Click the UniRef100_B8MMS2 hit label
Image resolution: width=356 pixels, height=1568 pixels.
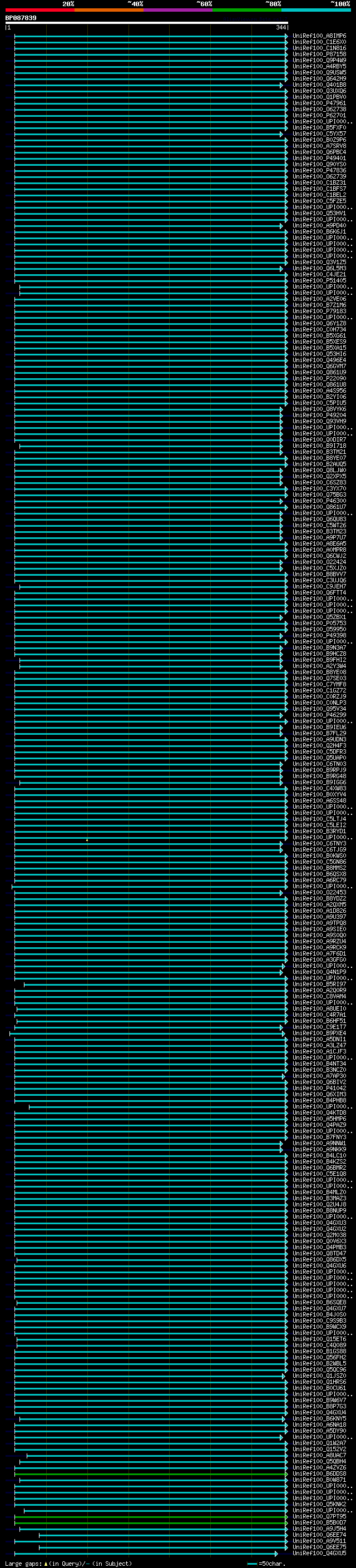(x=319, y=868)
